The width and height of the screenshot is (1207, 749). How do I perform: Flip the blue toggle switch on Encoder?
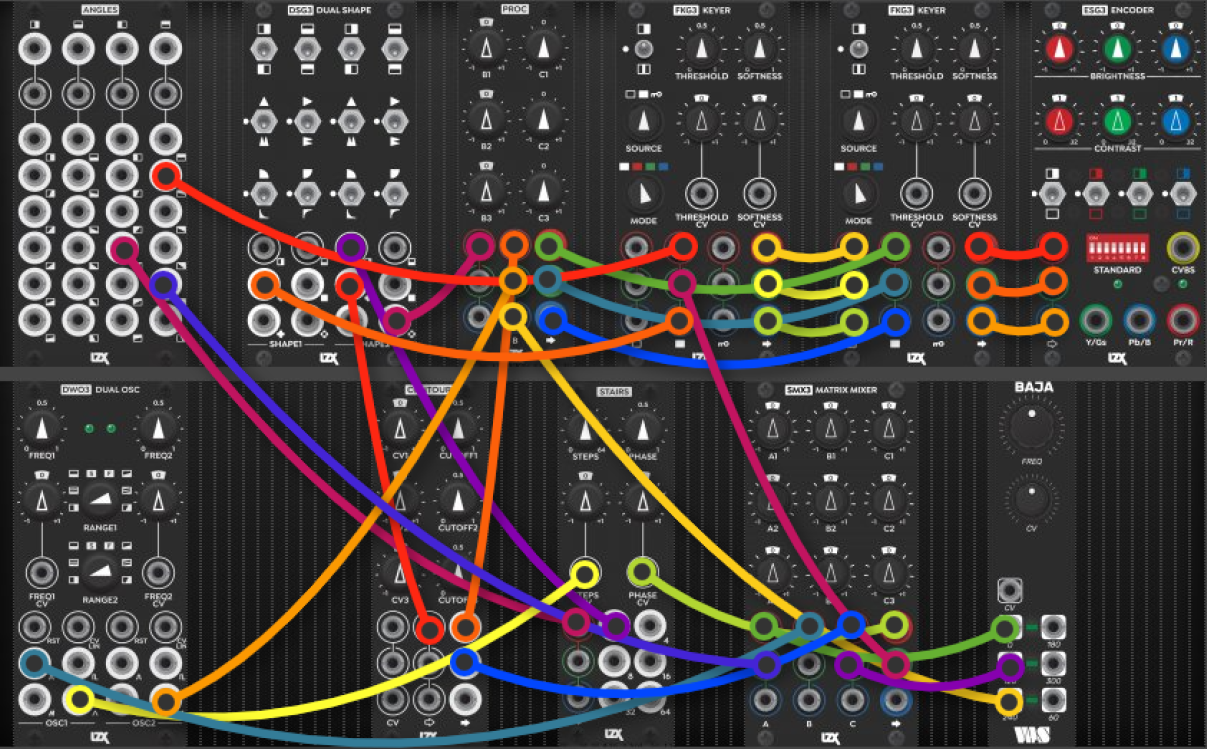click(x=1184, y=192)
